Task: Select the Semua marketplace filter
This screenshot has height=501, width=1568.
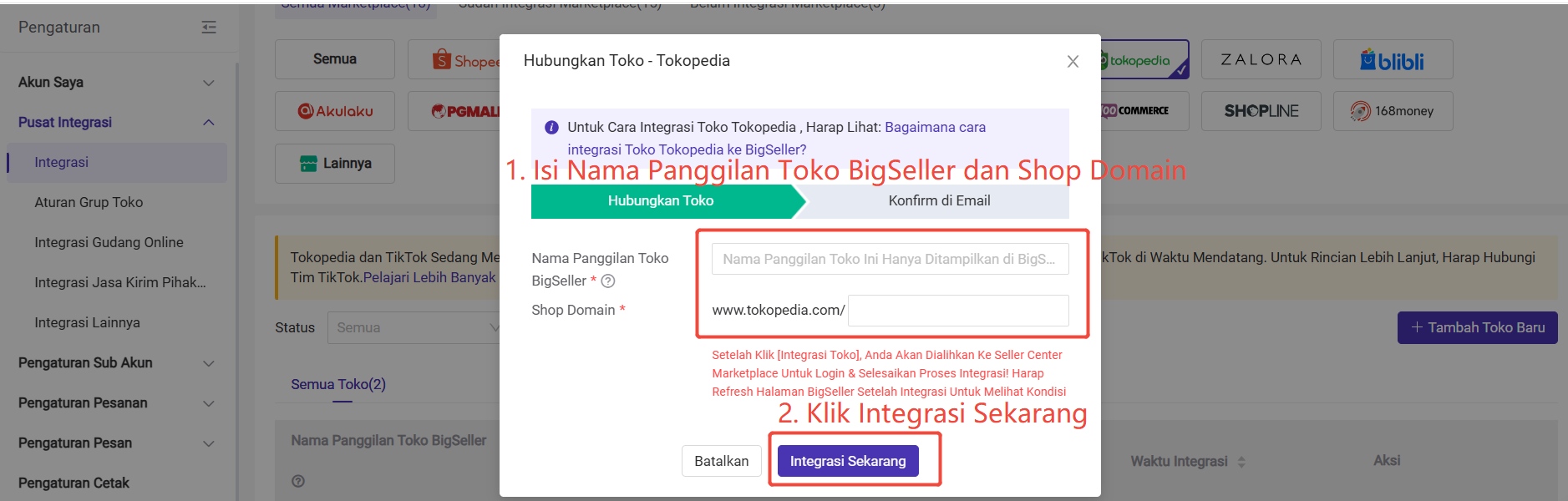Action: point(335,59)
